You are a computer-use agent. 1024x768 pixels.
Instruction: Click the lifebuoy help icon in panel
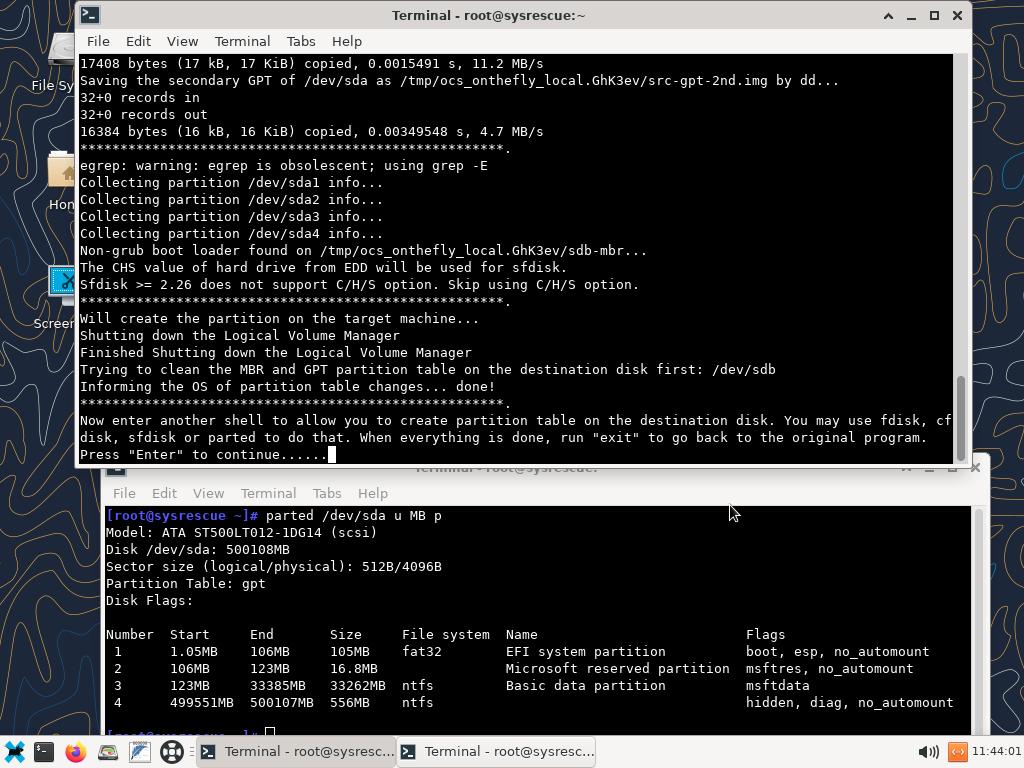tap(172, 752)
